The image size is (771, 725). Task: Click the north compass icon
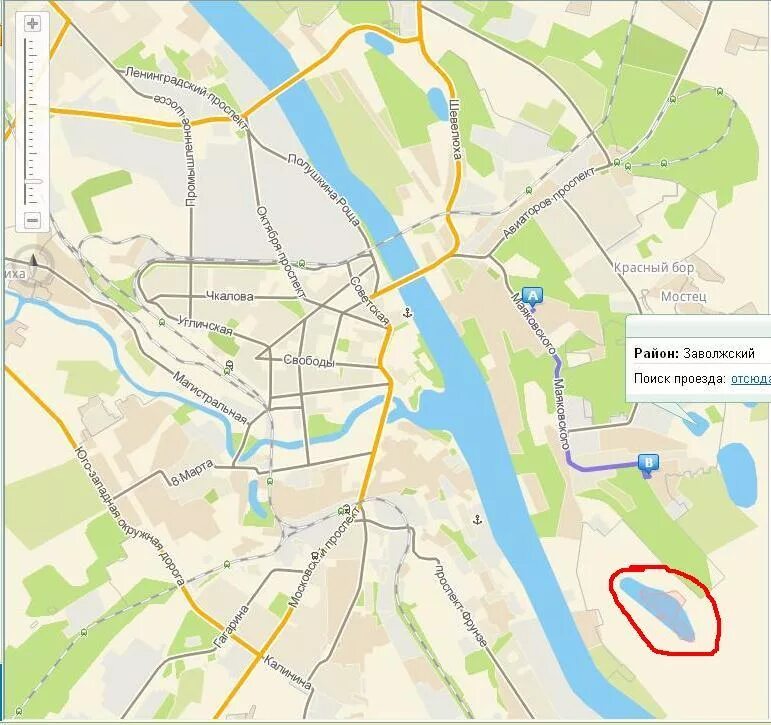click(33, 260)
